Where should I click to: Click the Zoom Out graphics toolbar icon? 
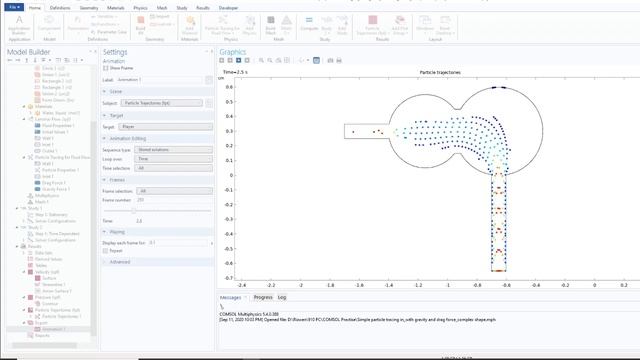pos(270,60)
